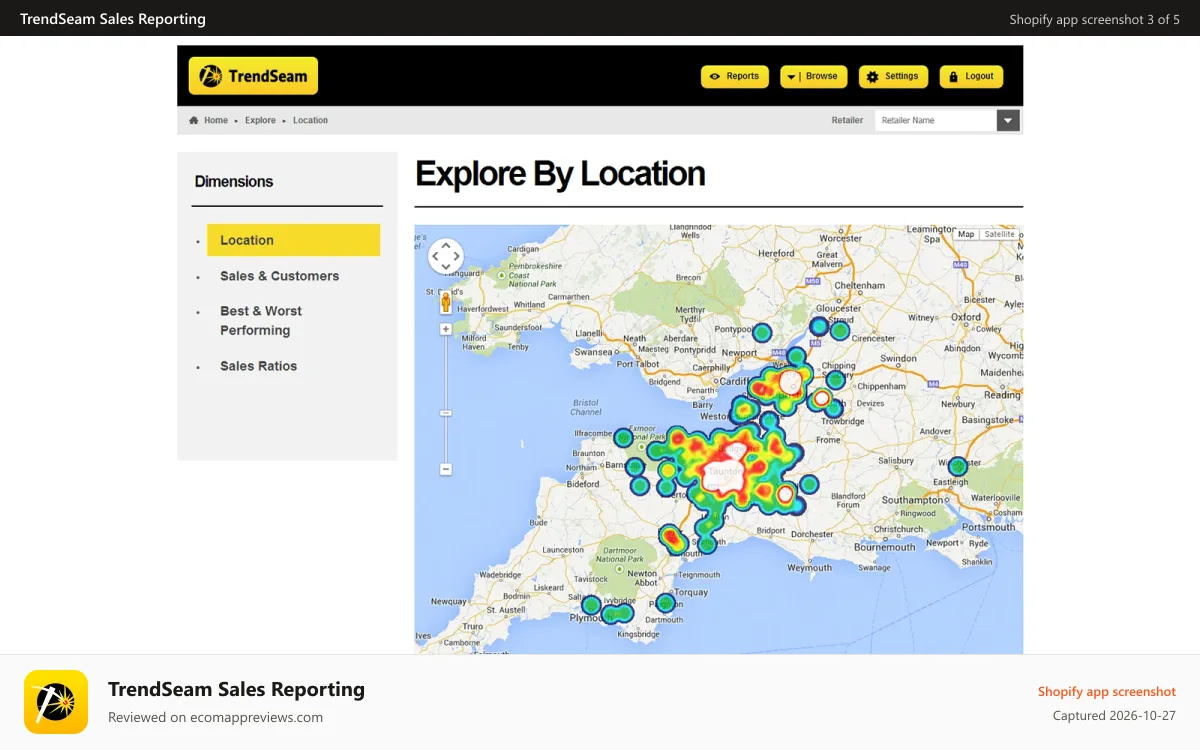
Task: Select Location in the Dimensions menu
Action: [x=293, y=240]
